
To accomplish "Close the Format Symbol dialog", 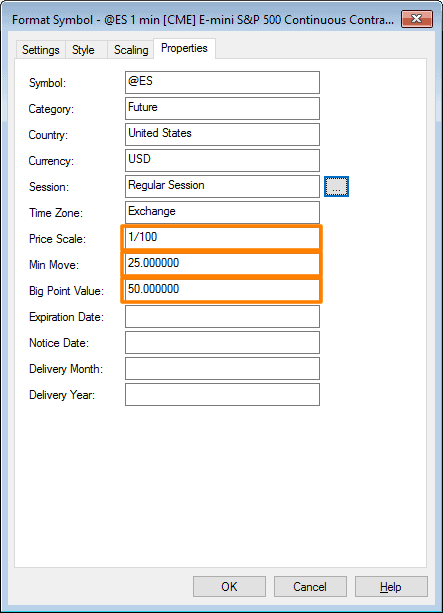I will point(417,19).
